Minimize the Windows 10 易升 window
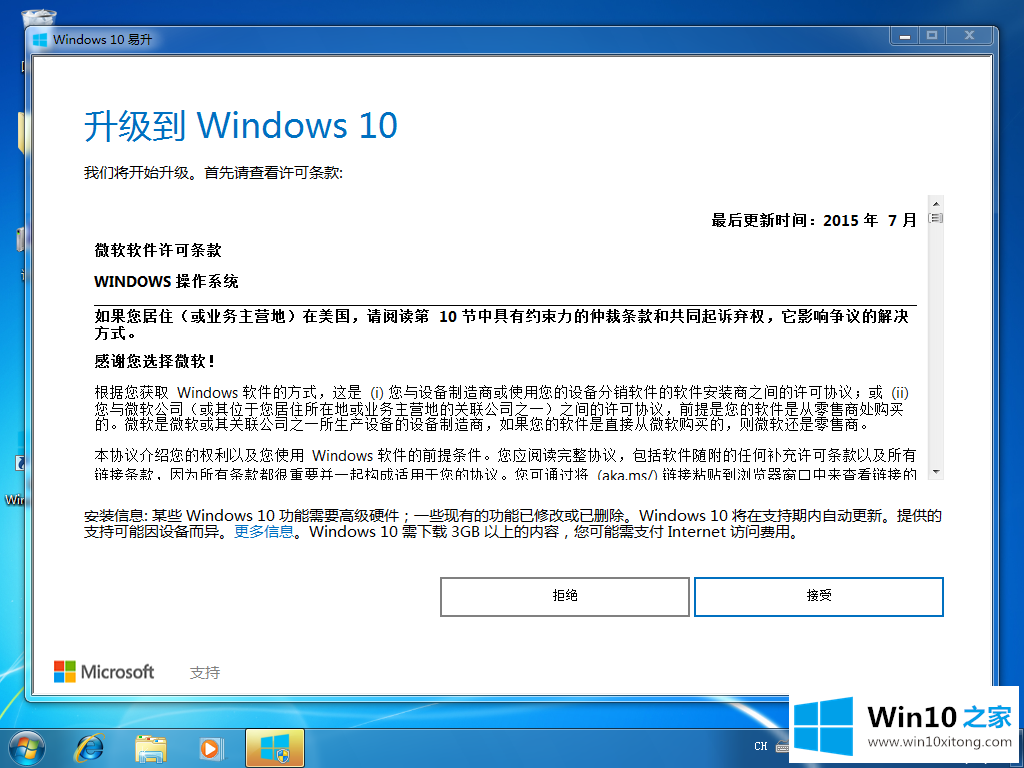The height and width of the screenshot is (768, 1024). coord(904,36)
